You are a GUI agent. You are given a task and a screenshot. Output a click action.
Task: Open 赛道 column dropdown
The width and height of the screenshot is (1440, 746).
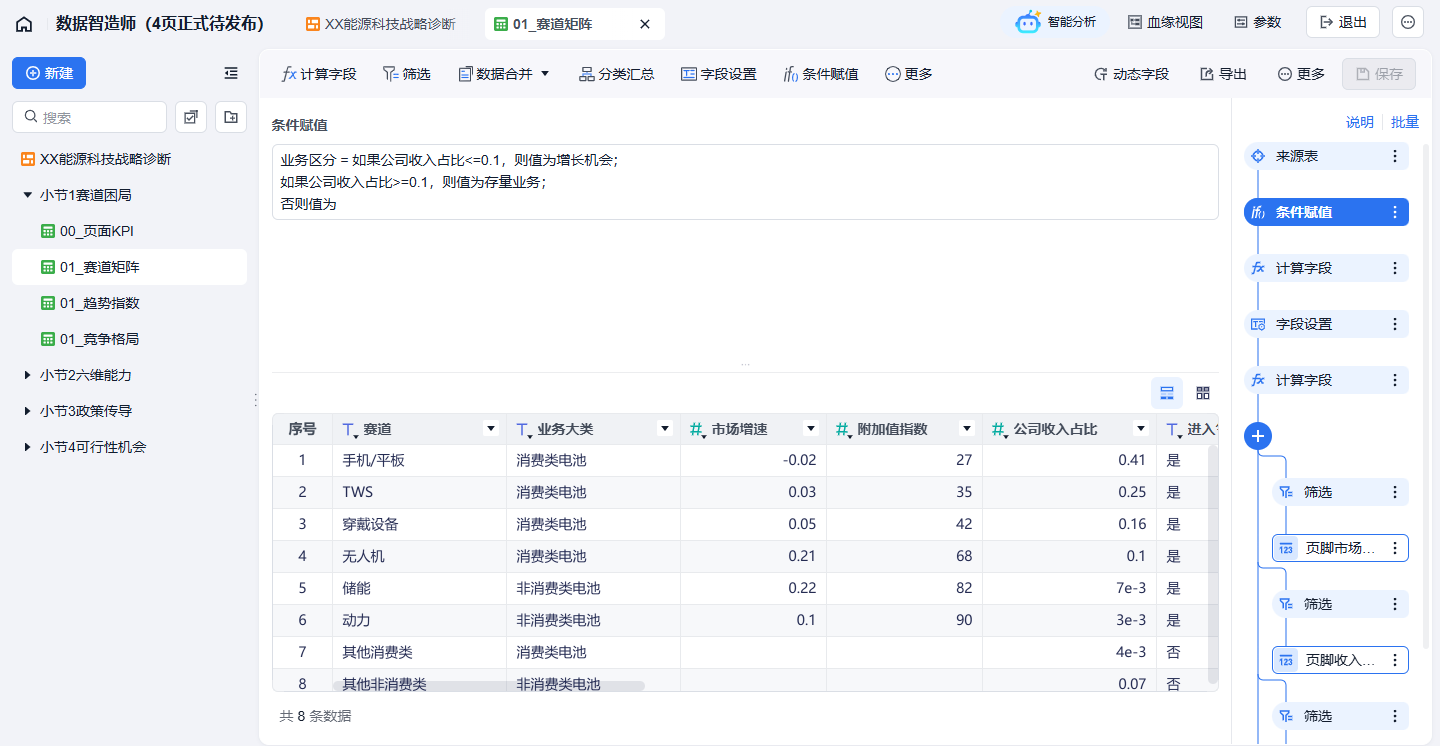[x=491, y=429]
